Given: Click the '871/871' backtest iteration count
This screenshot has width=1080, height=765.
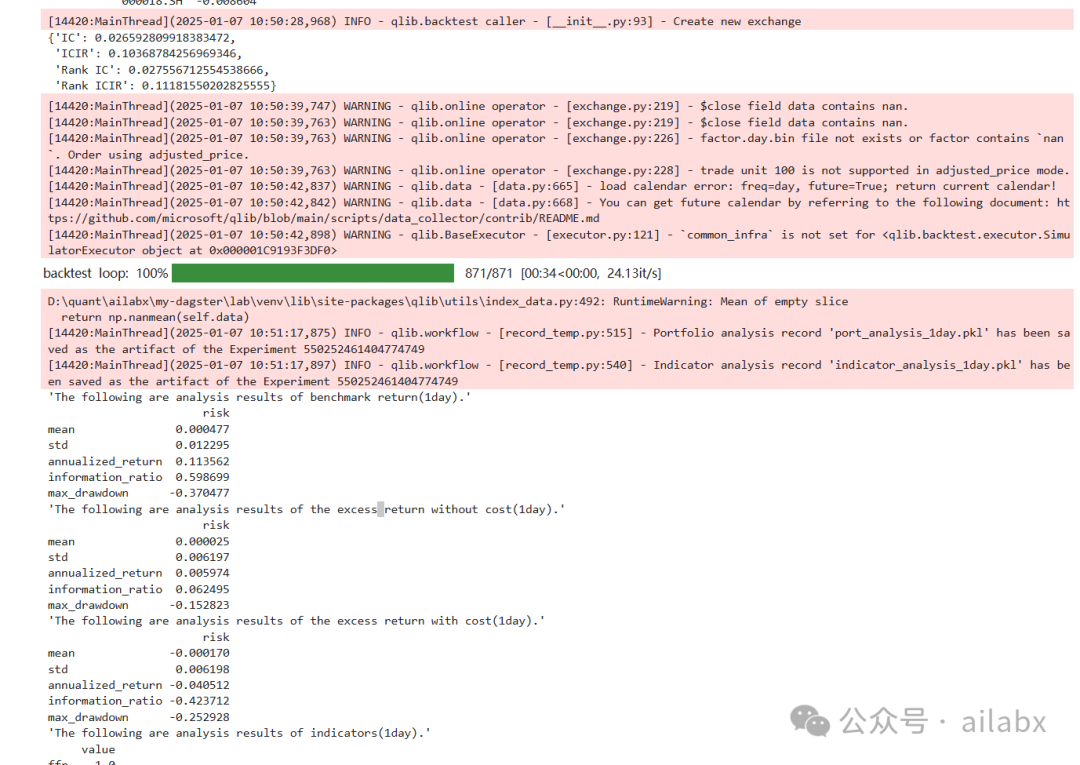Looking at the screenshot, I should [488, 273].
